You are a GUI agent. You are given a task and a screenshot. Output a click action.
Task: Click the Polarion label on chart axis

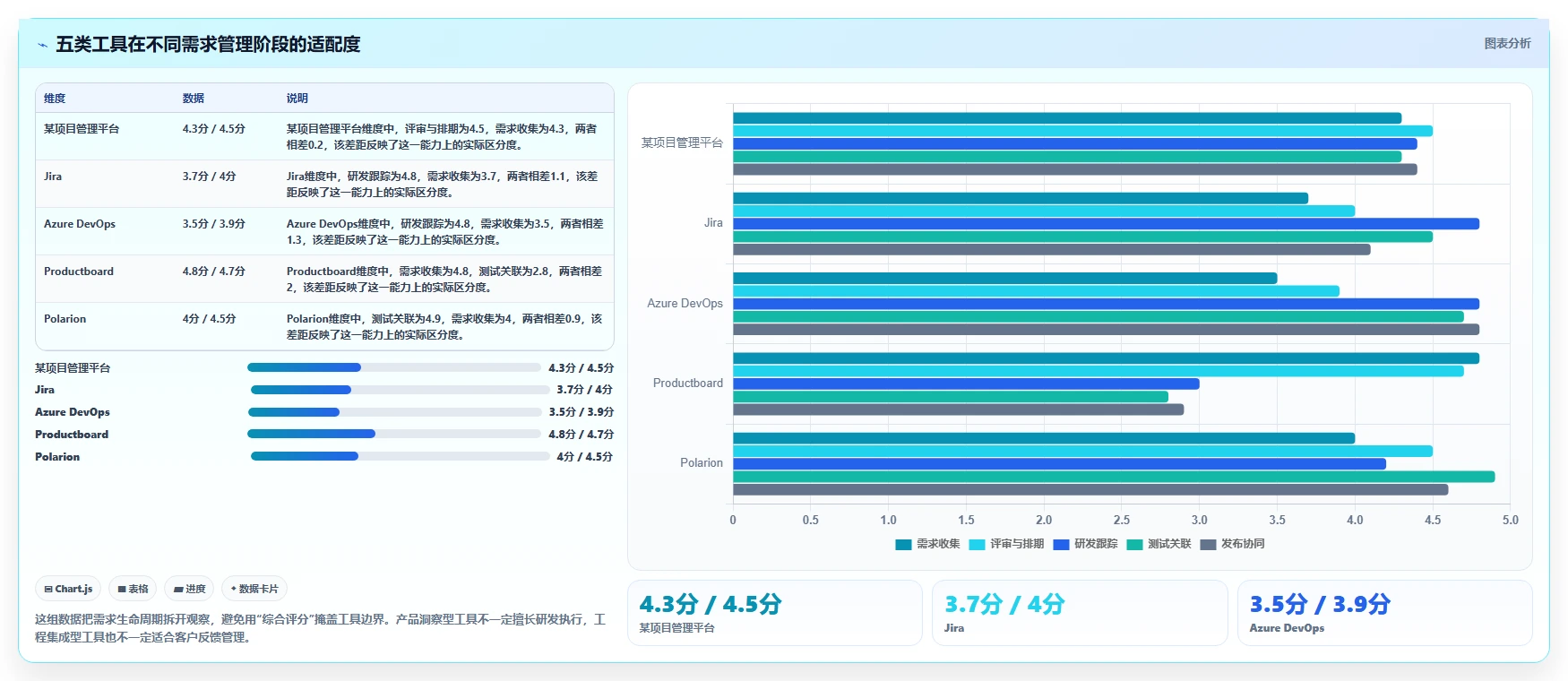tap(702, 463)
